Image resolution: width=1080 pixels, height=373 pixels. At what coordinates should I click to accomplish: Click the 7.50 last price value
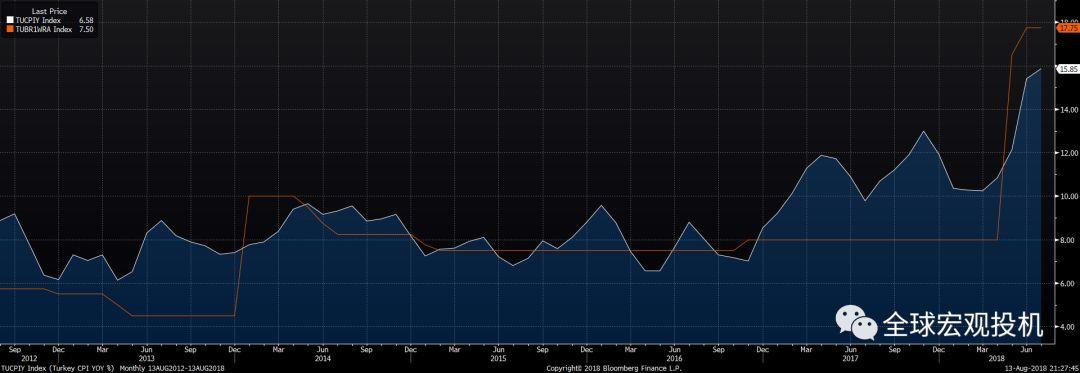[x=86, y=29]
